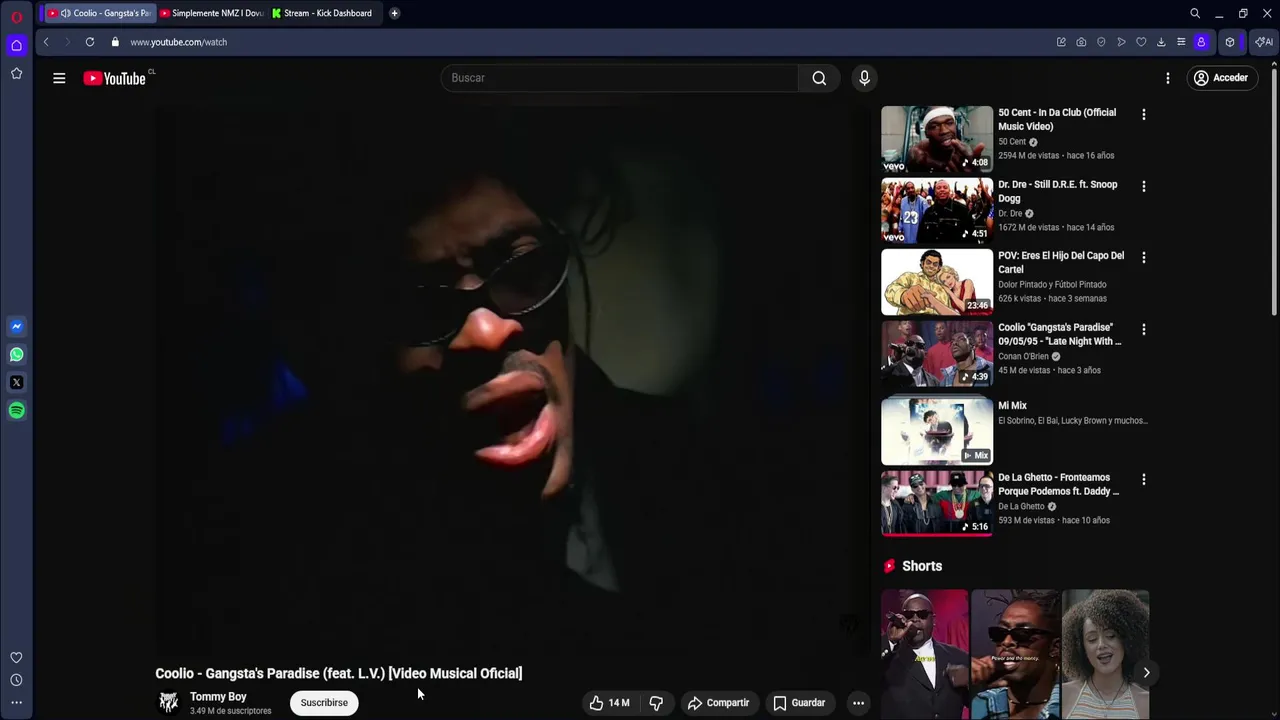1280x720 pixels.
Task: Dislike the video with thumbs-down
Action: (656, 702)
